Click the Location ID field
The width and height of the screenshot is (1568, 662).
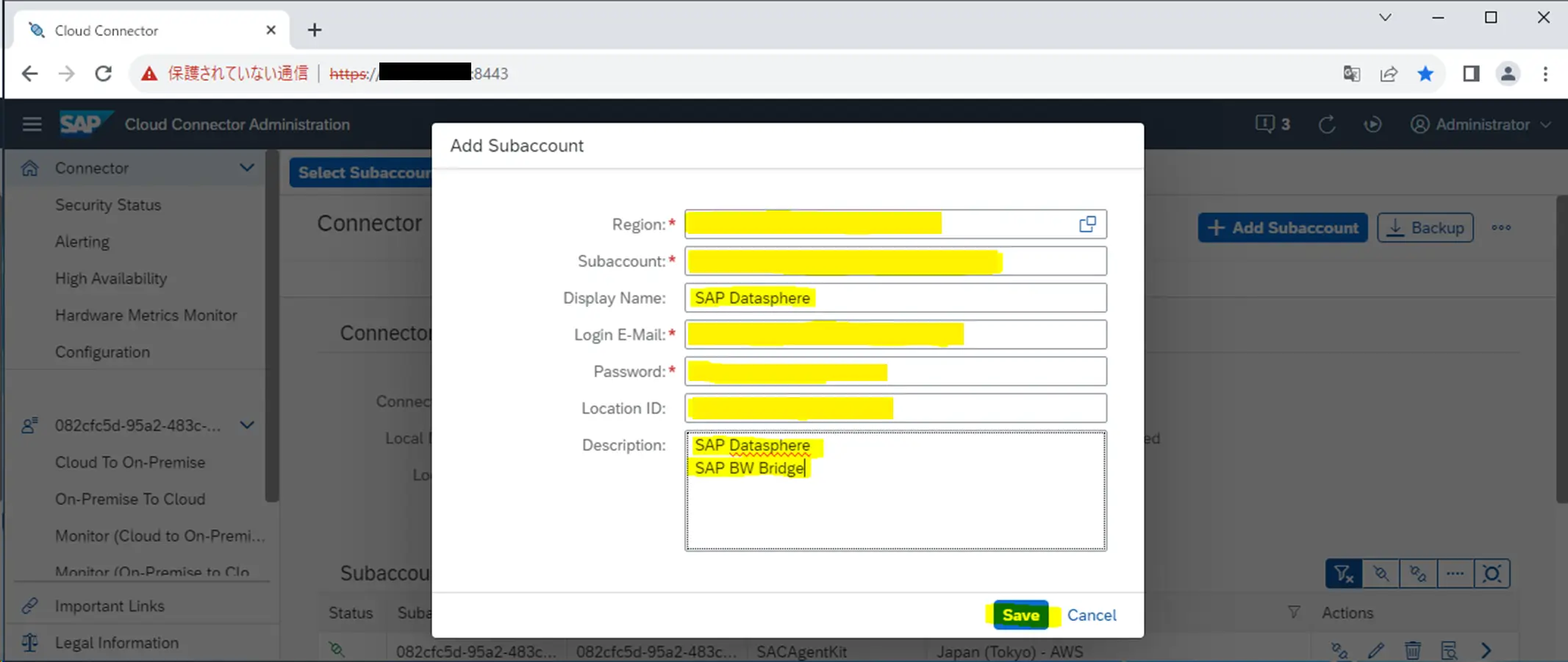point(895,408)
